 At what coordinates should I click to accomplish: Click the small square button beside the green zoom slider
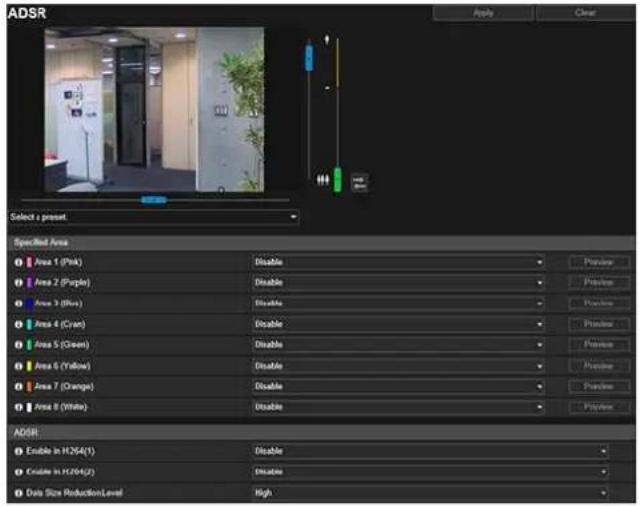click(x=360, y=183)
